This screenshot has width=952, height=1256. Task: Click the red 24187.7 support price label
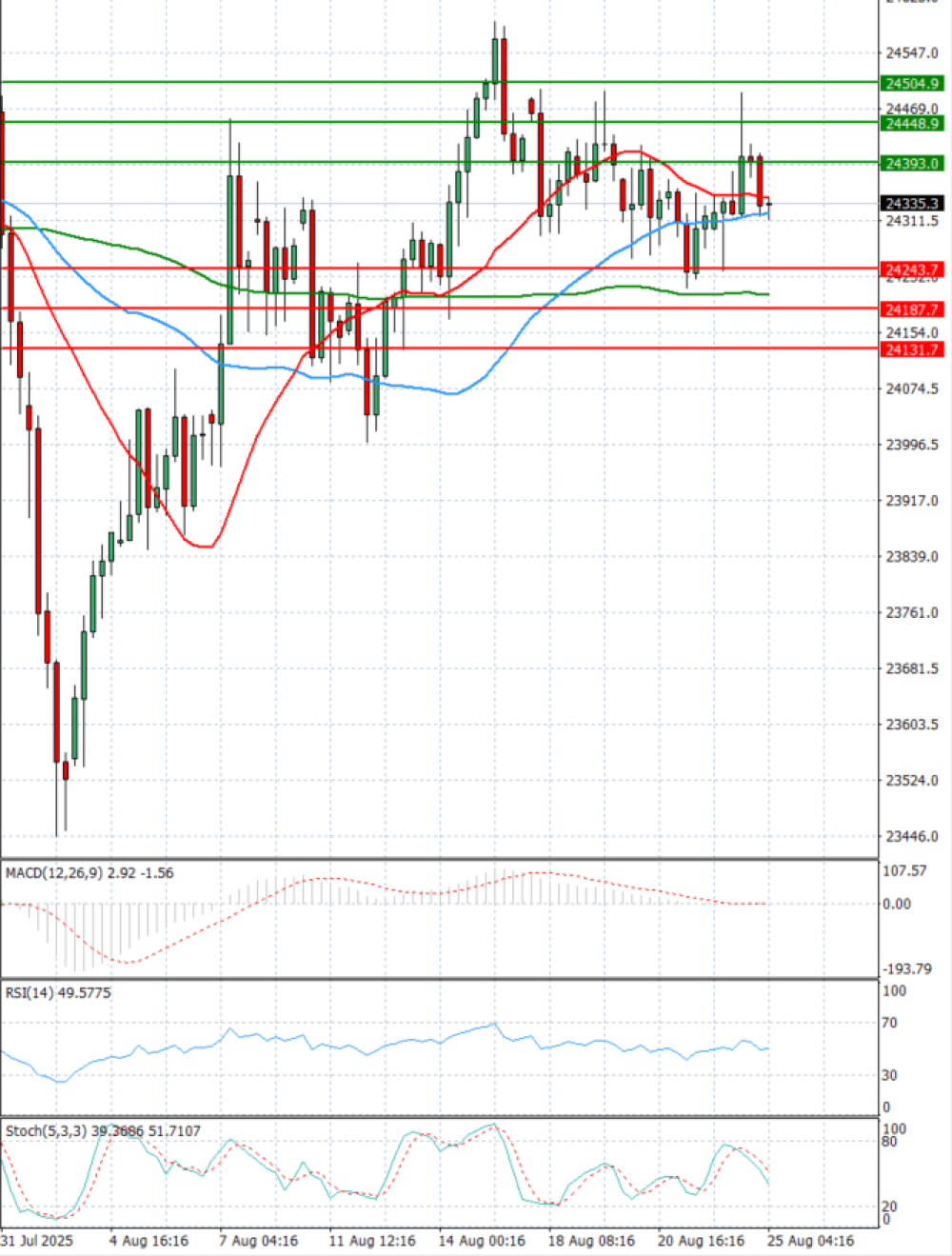coord(911,310)
